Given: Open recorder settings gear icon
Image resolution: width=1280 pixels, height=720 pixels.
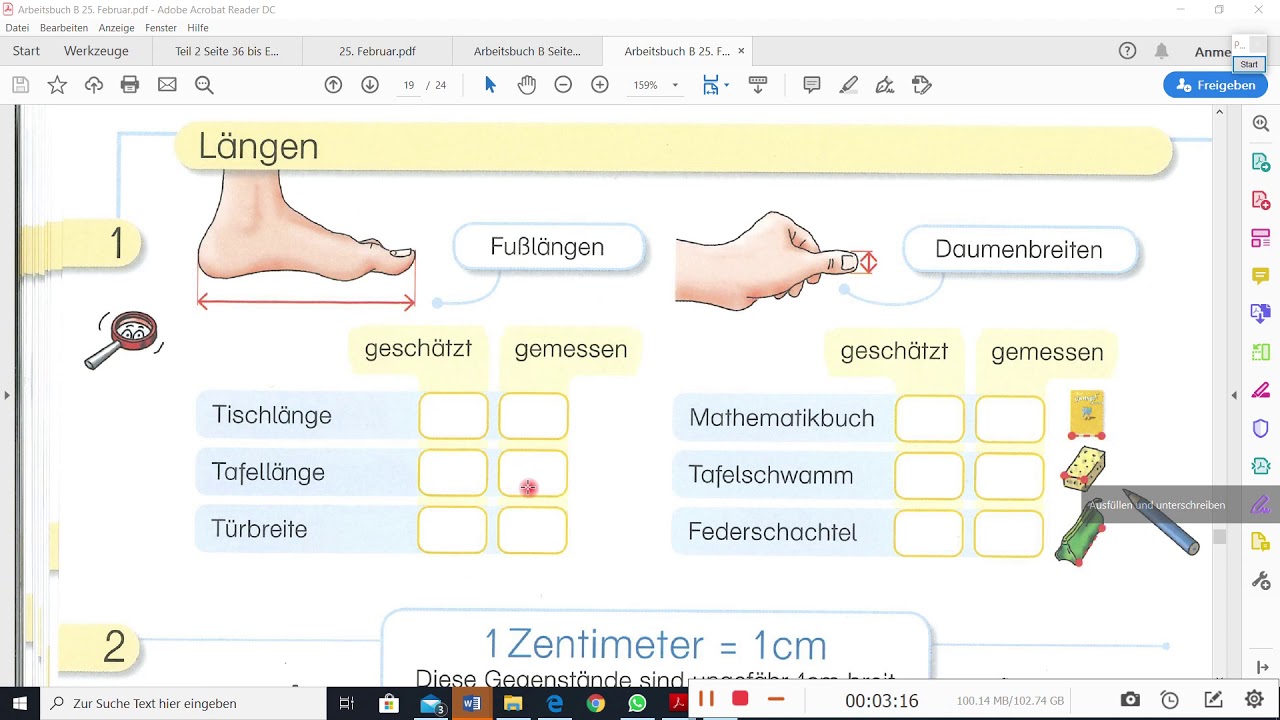Looking at the screenshot, I should pos(1254,700).
